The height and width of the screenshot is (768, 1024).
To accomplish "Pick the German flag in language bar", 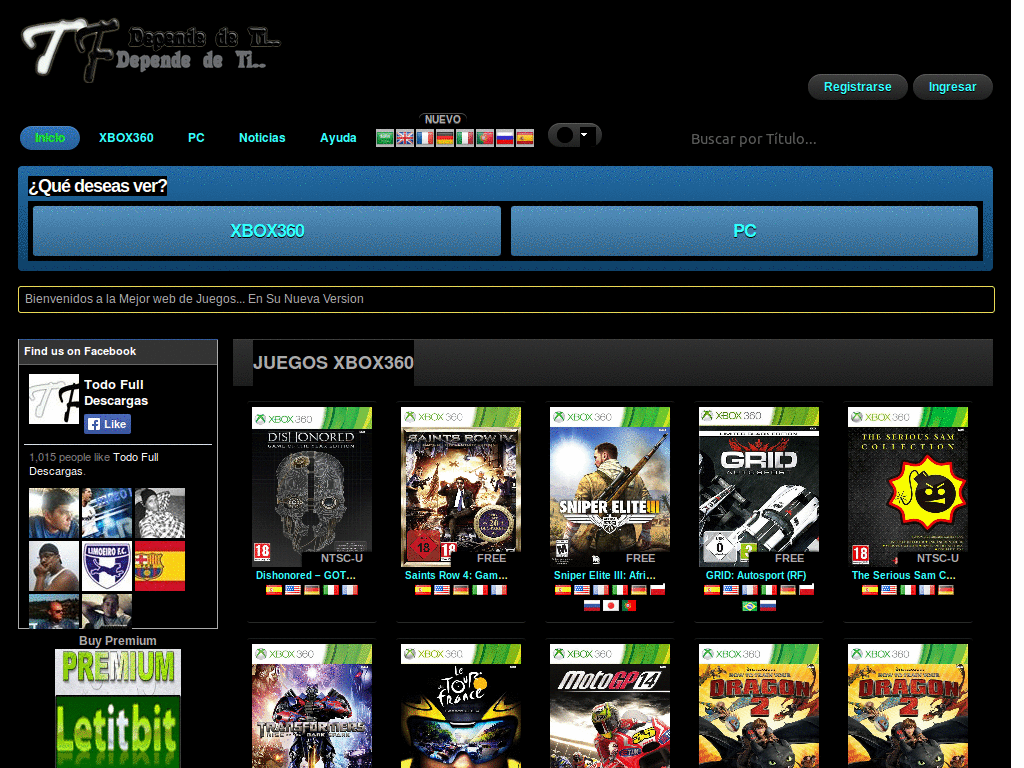I will [x=445, y=138].
